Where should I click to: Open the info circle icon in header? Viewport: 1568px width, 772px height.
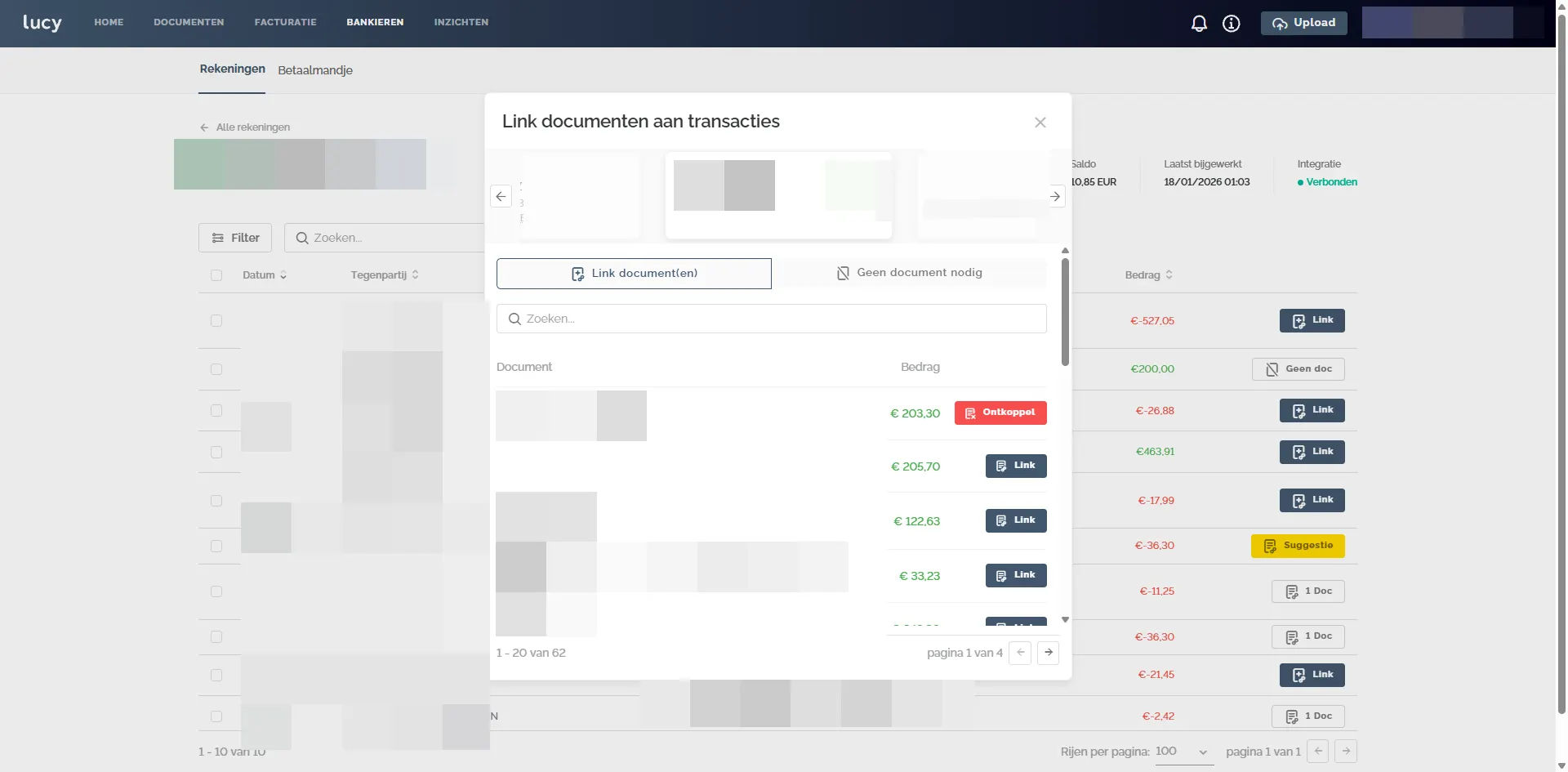tap(1232, 24)
